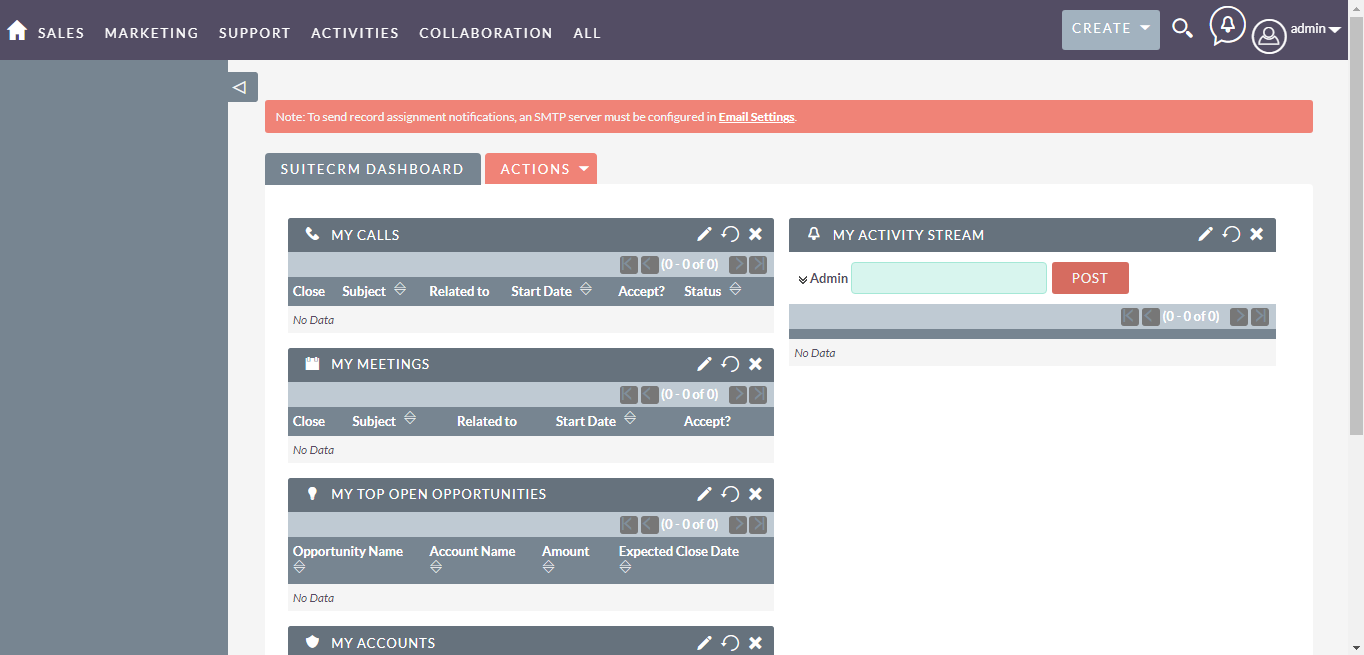Open the notifications bell
1364x655 pixels.
pos(1227,28)
